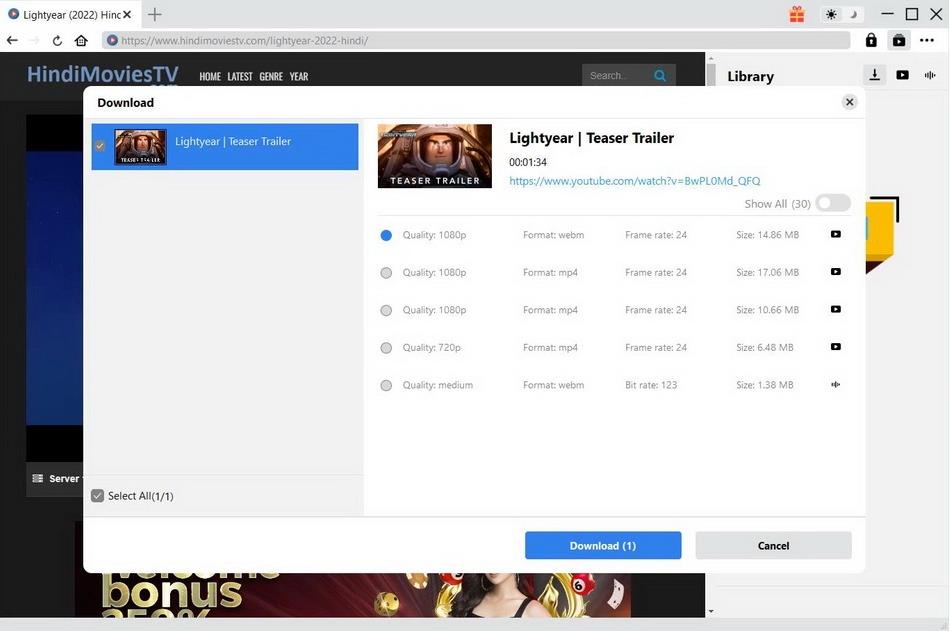Image resolution: width=950 pixels, height=632 pixels.
Task: Select the 1080p mp4 17.06 MB option
Action: [x=386, y=273]
